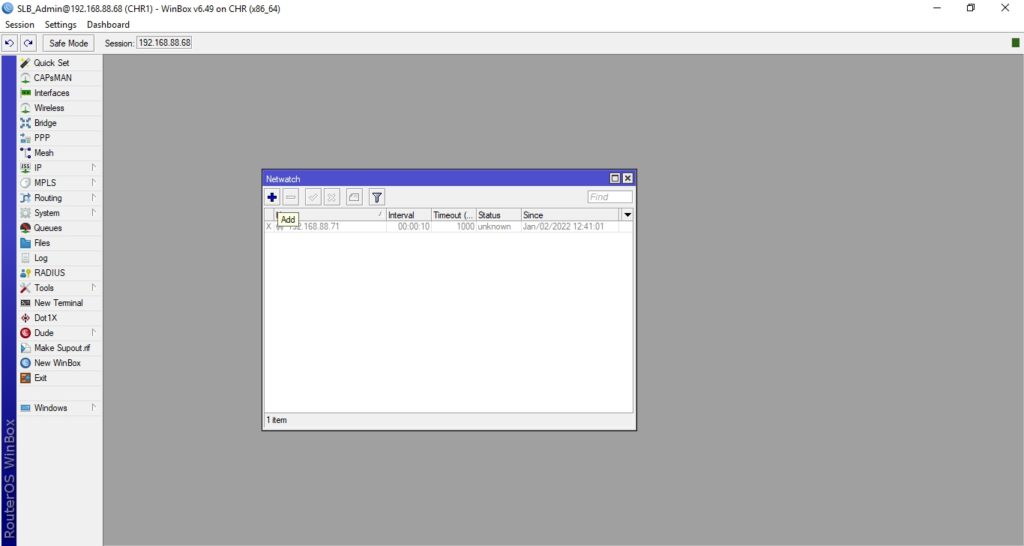
Task: Open the Session menu
Action: 20,25
